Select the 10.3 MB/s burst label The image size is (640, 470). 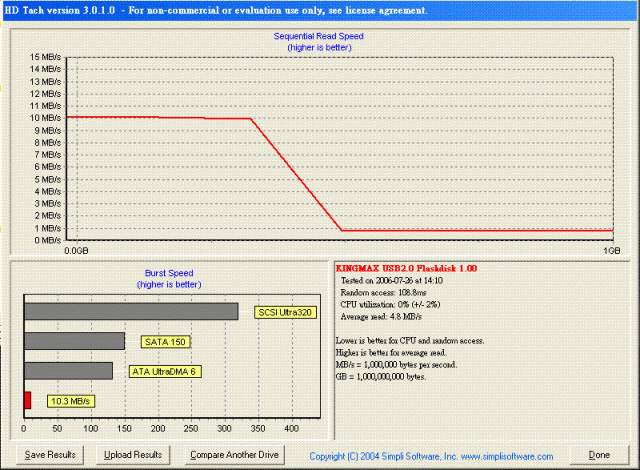pos(71,401)
